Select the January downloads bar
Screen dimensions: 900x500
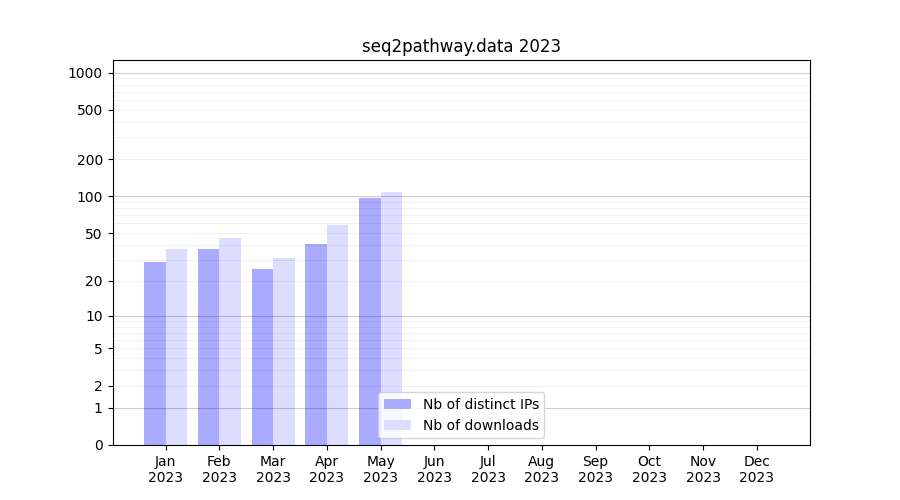click(176, 347)
